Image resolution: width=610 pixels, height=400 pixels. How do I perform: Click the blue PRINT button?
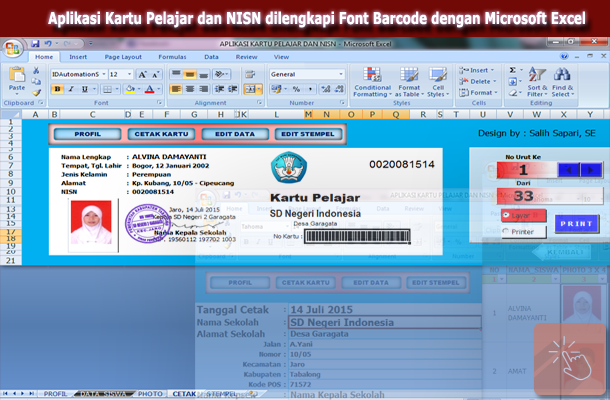(x=576, y=224)
